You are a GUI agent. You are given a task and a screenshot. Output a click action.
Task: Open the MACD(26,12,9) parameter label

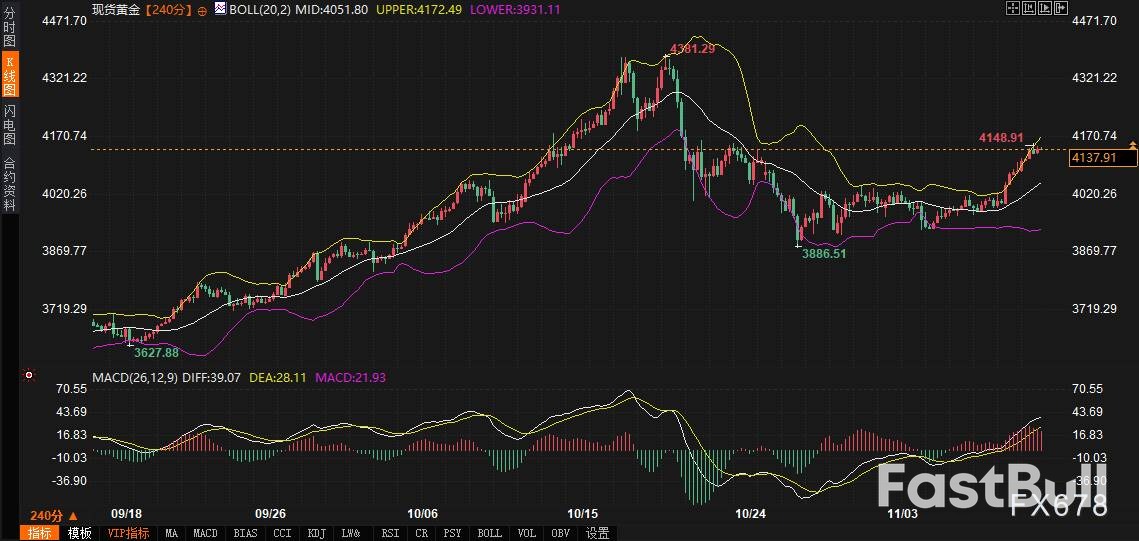[136, 377]
